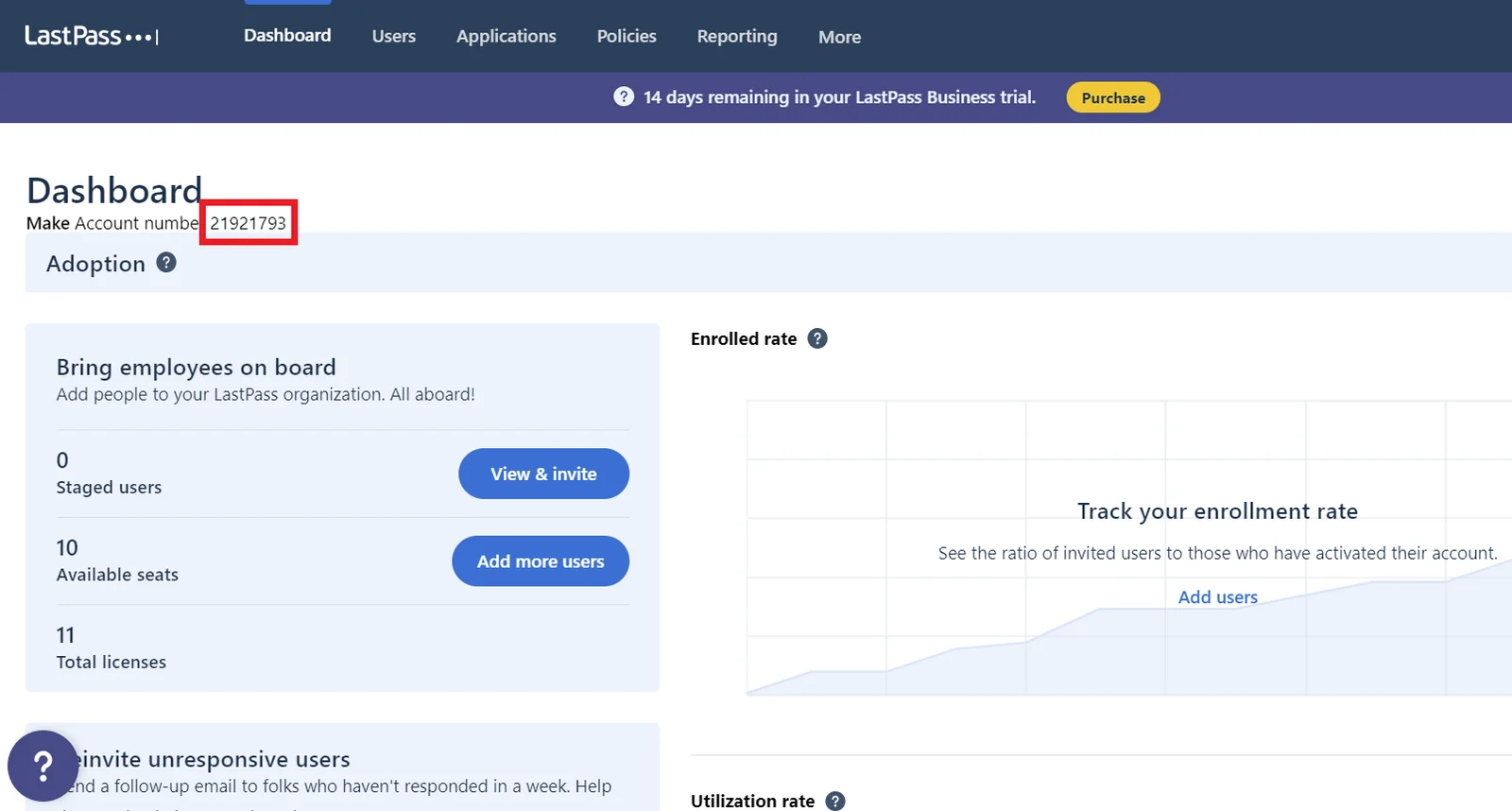Click the Dashboard page heading
Image resolution: width=1512 pixels, height=811 pixels.
[x=114, y=190]
